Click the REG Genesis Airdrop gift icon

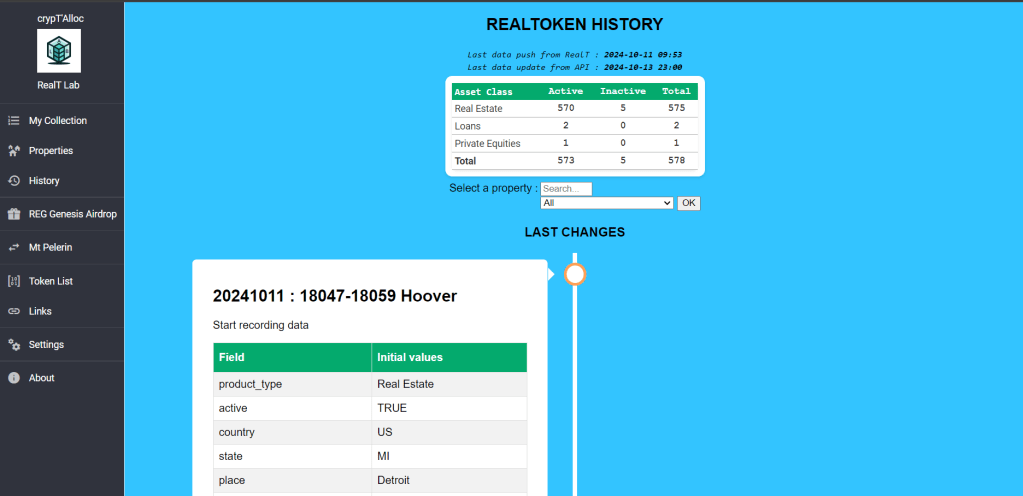click(14, 214)
